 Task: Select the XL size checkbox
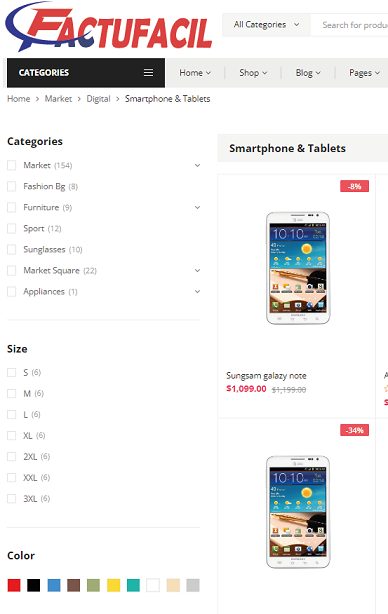12,435
